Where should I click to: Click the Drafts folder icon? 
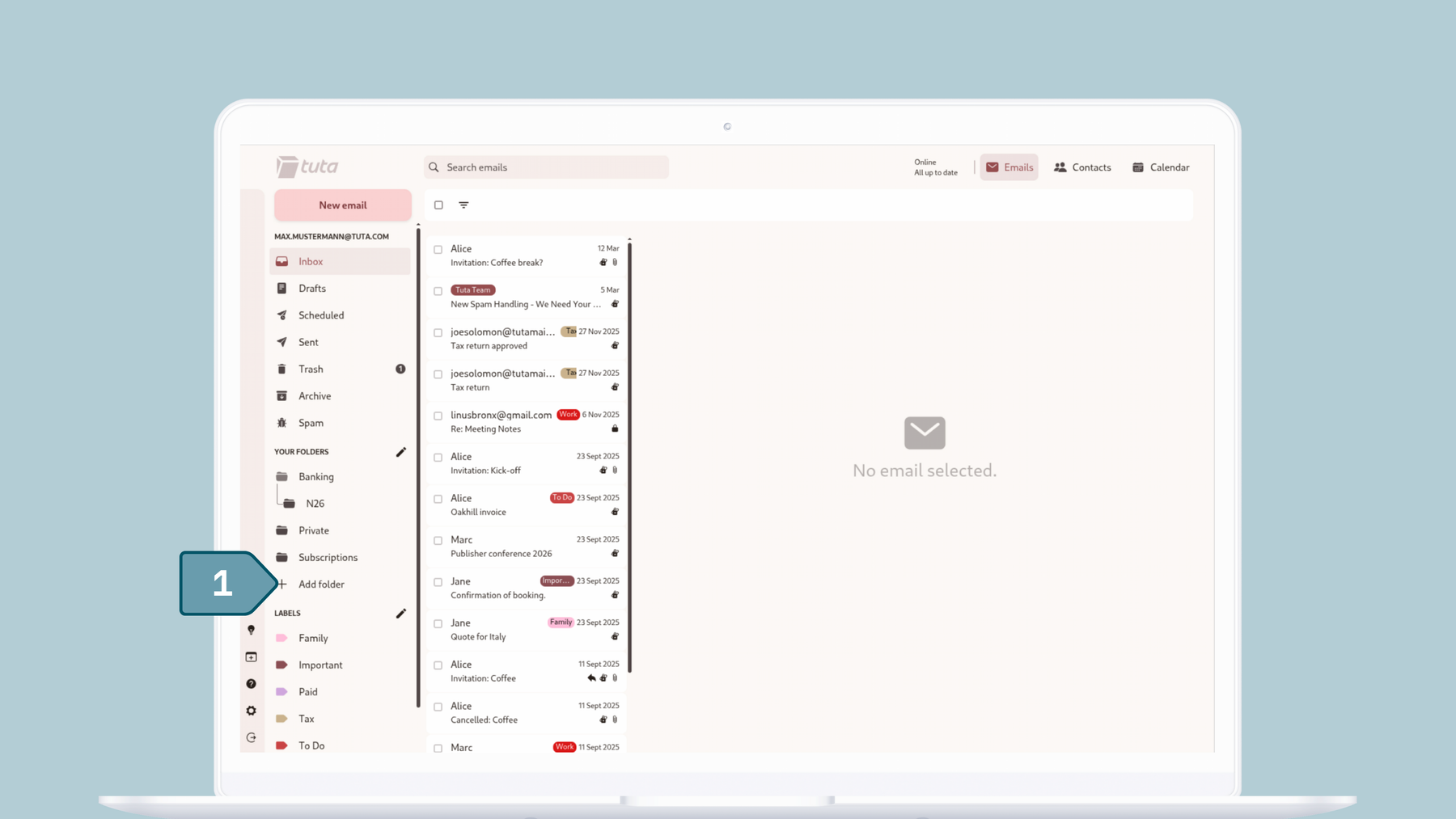tap(281, 289)
